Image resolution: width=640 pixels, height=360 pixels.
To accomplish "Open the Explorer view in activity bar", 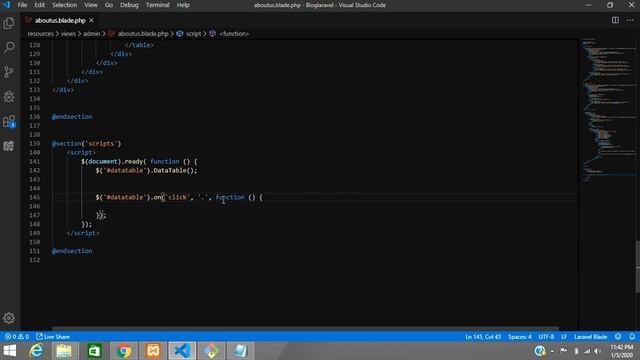I will point(9,23).
